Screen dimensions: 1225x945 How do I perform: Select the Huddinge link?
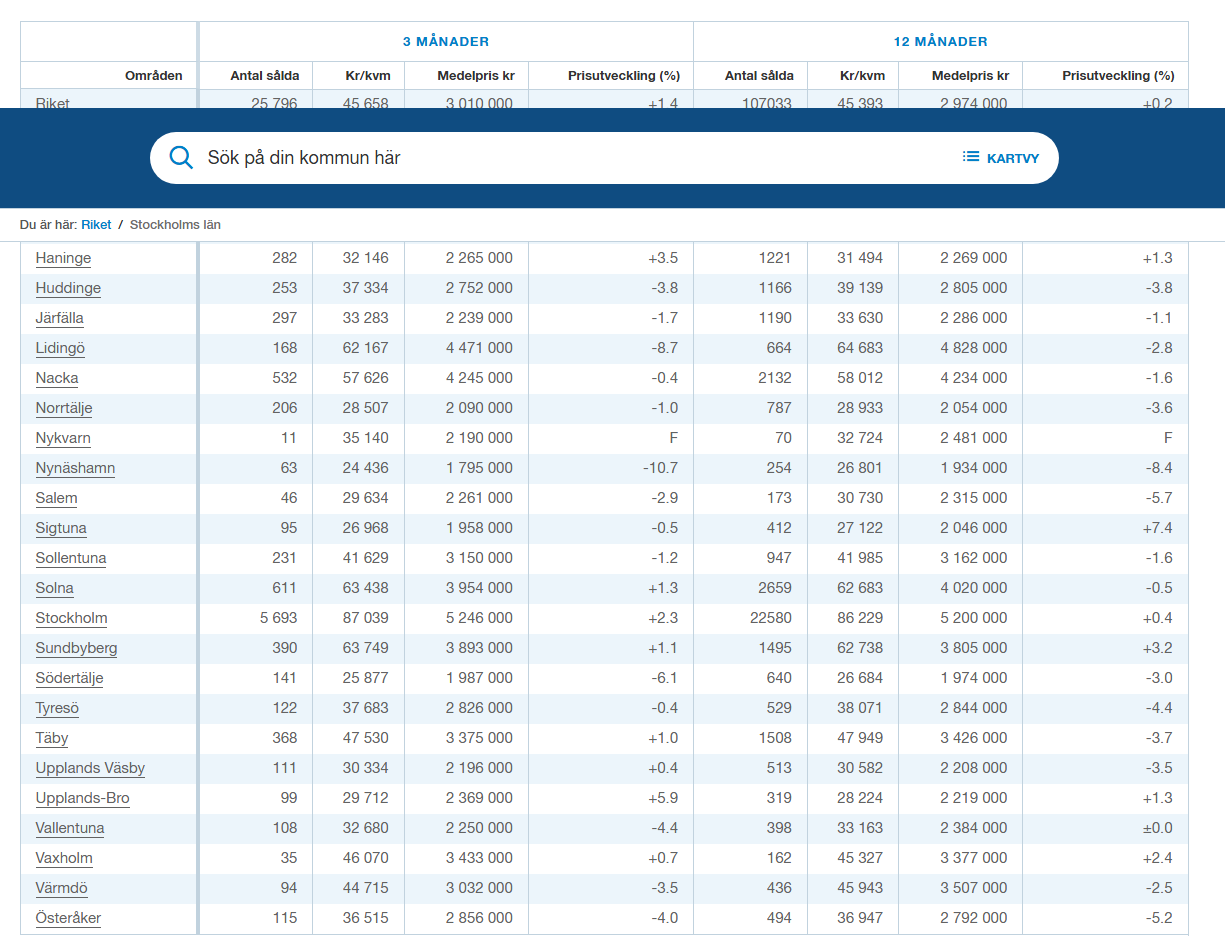[68, 288]
